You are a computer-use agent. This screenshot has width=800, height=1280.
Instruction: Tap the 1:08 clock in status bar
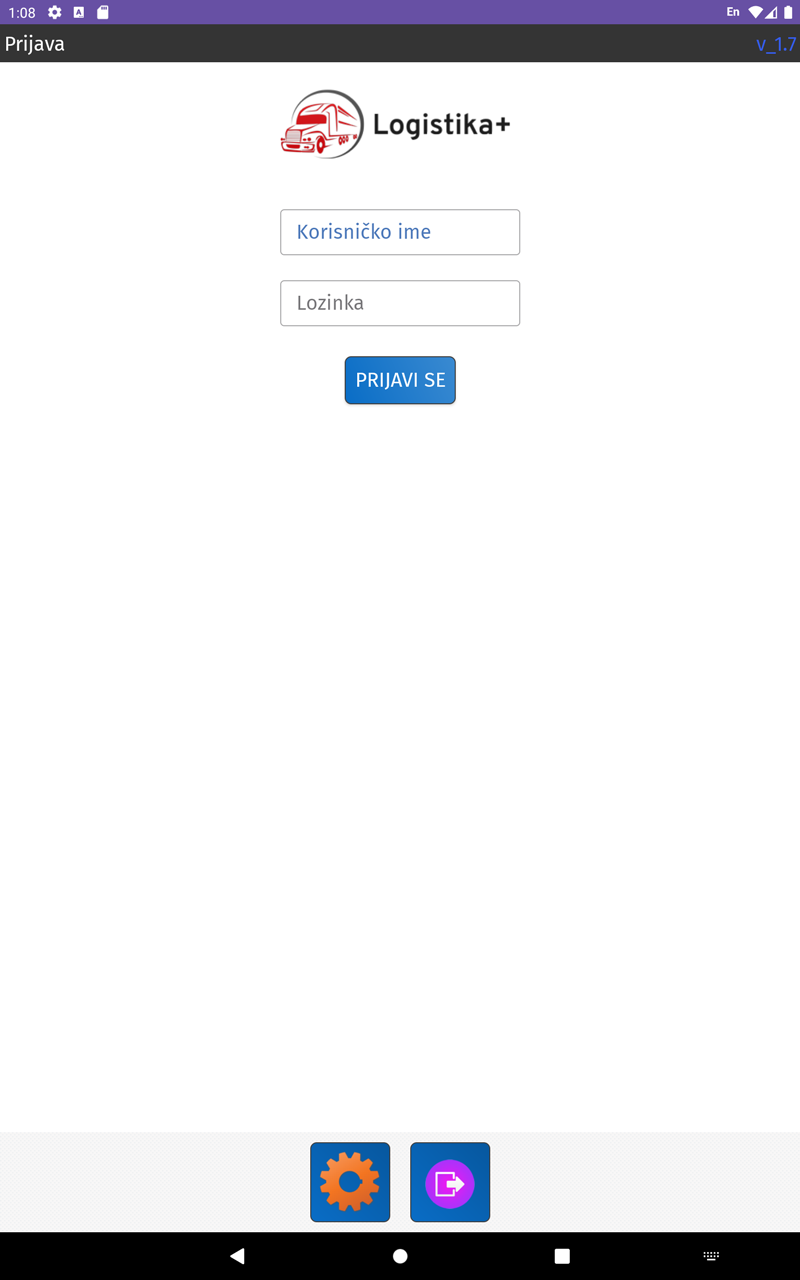coord(22,13)
